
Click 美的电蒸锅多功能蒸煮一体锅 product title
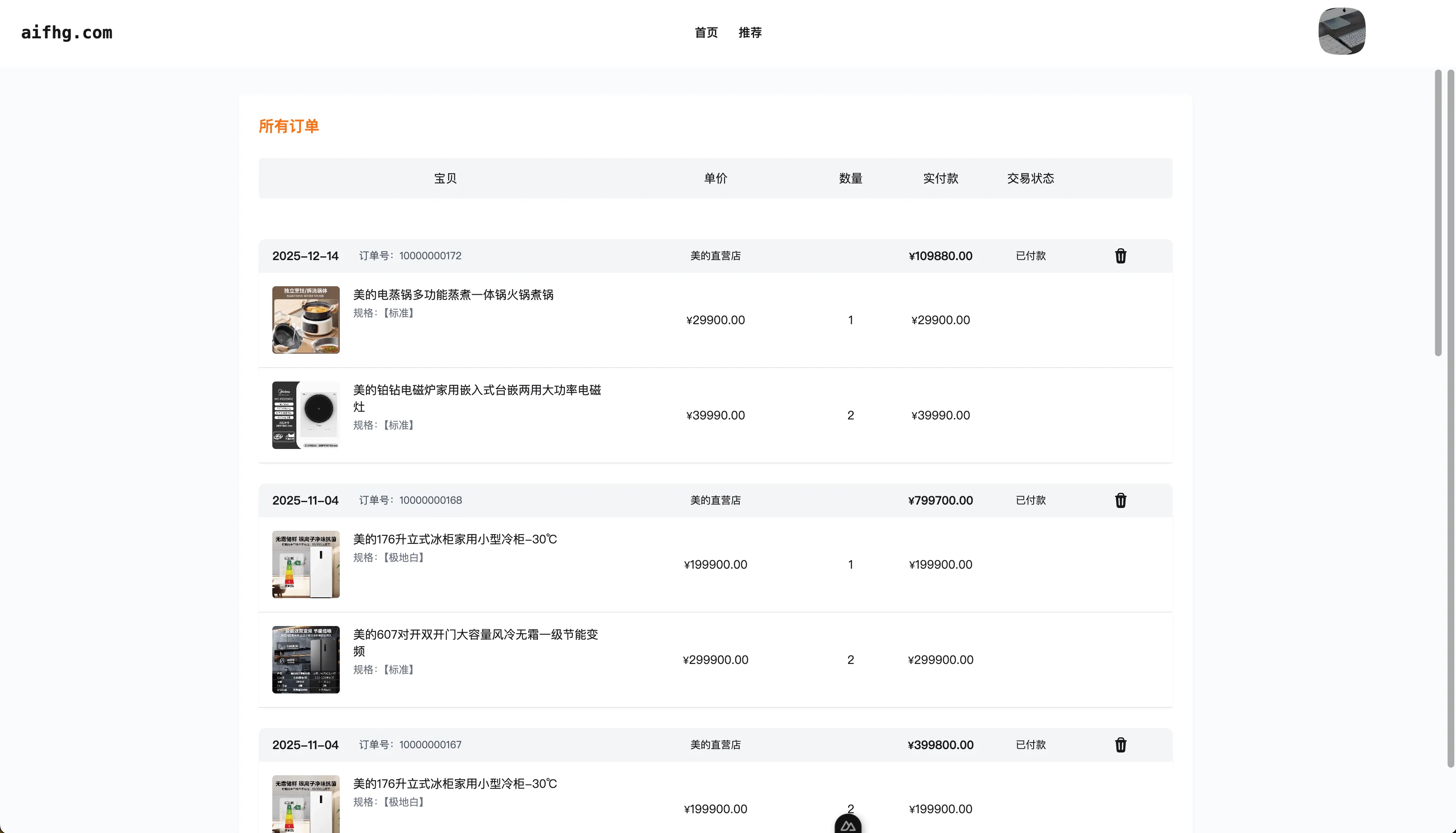click(x=453, y=295)
